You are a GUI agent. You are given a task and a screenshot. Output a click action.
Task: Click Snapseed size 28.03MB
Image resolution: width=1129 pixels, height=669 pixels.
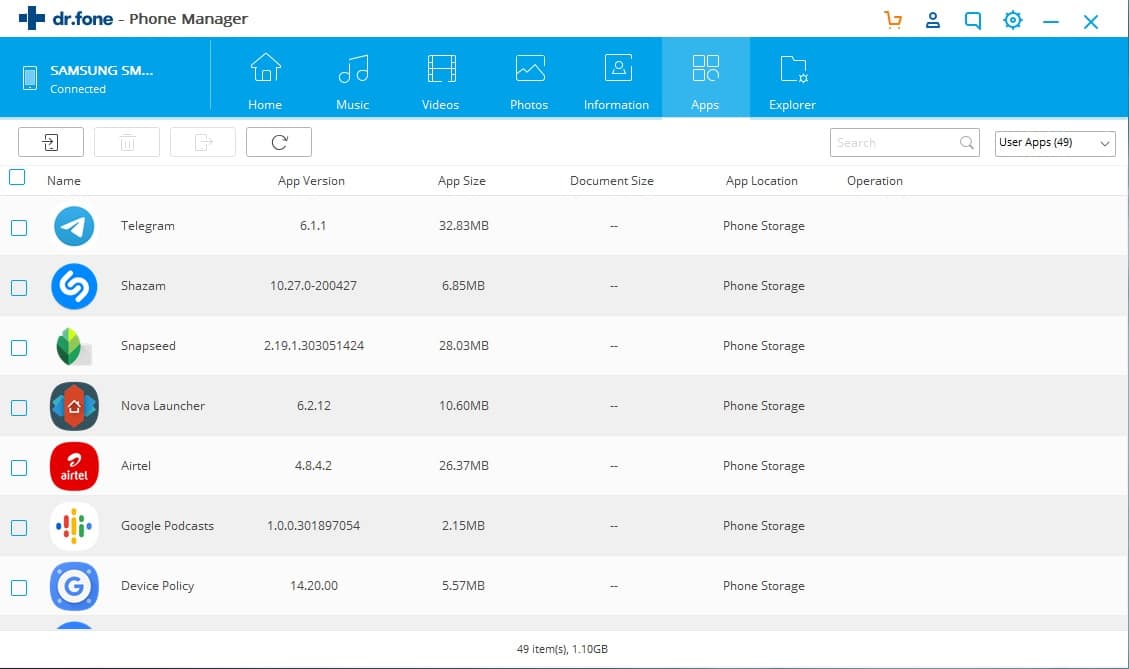464,346
